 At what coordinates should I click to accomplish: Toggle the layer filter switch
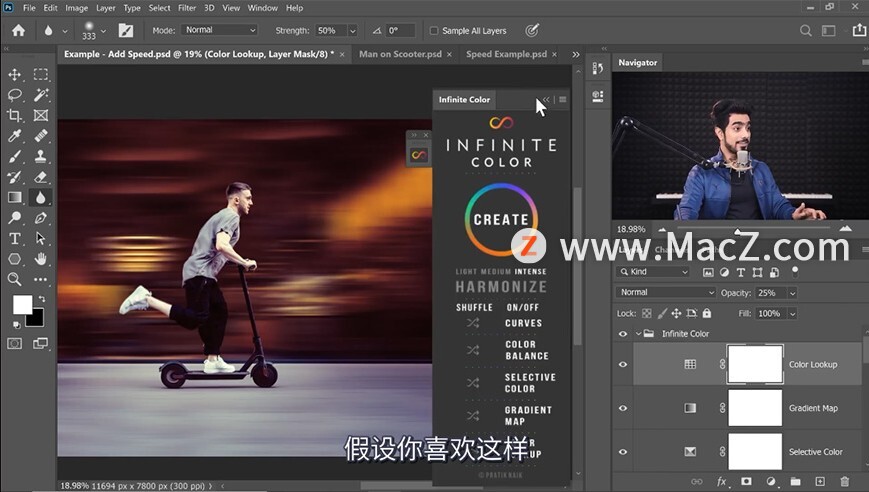[x=795, y=271]
